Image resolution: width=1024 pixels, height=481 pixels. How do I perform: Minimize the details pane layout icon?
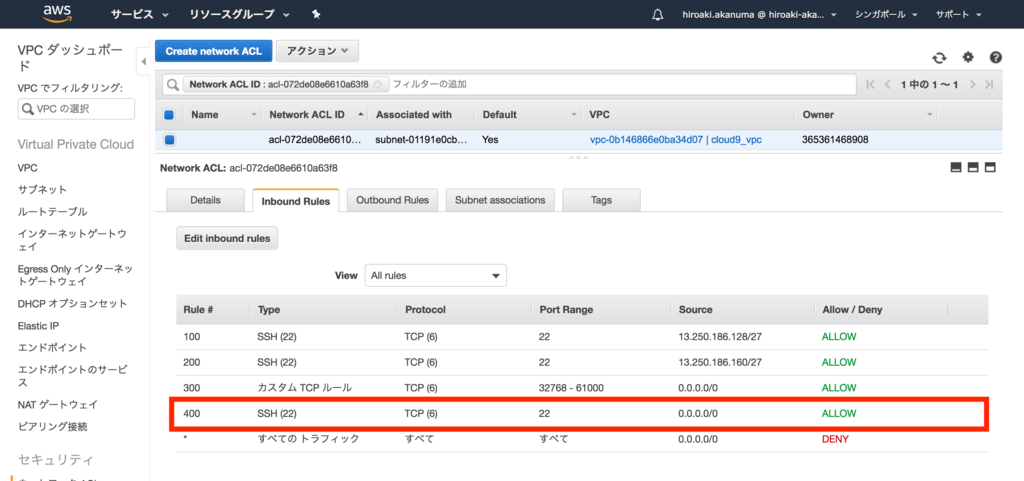click(x=955, y=168)
